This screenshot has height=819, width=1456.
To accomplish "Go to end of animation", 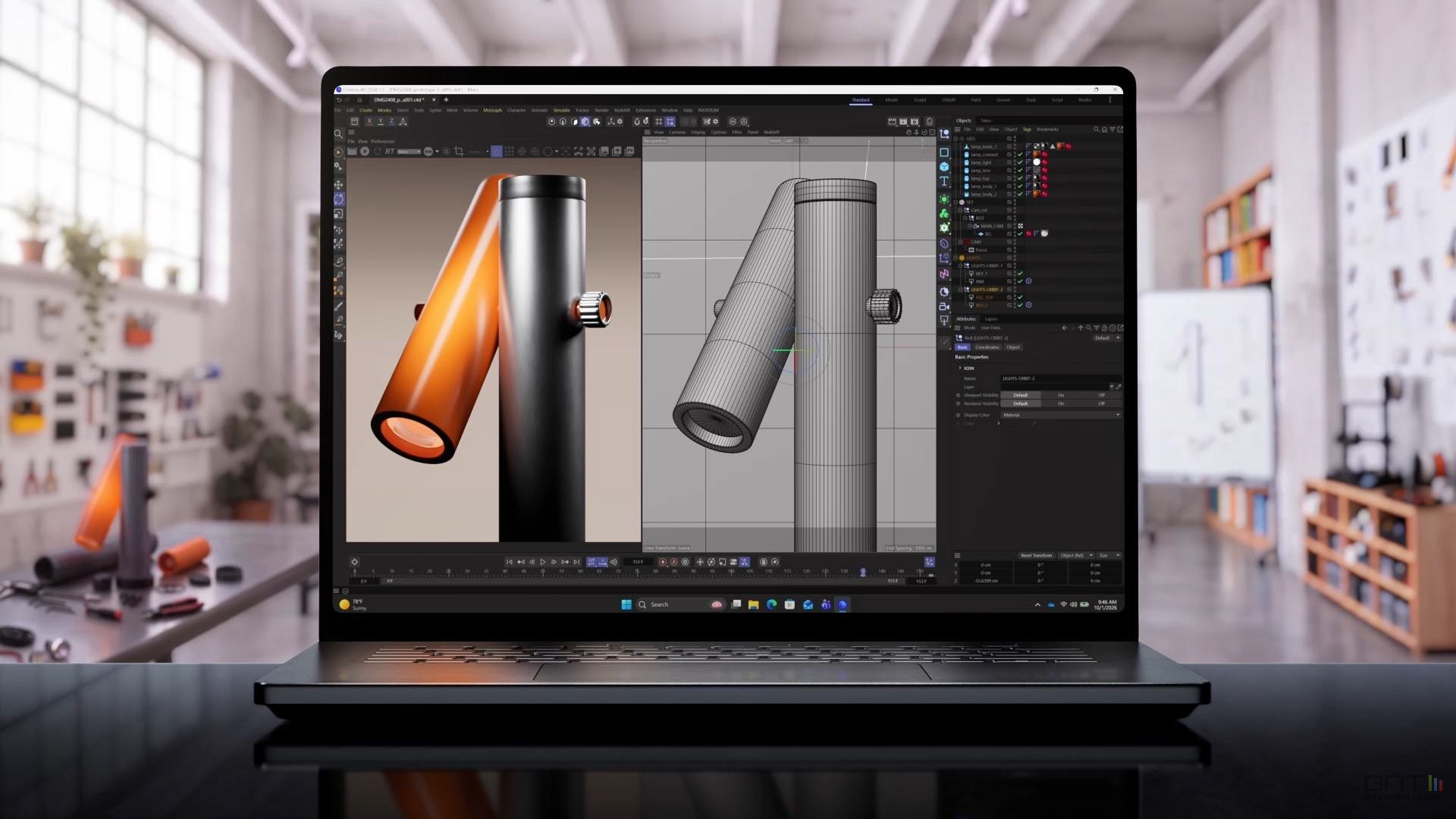I will tap(576, 562).
